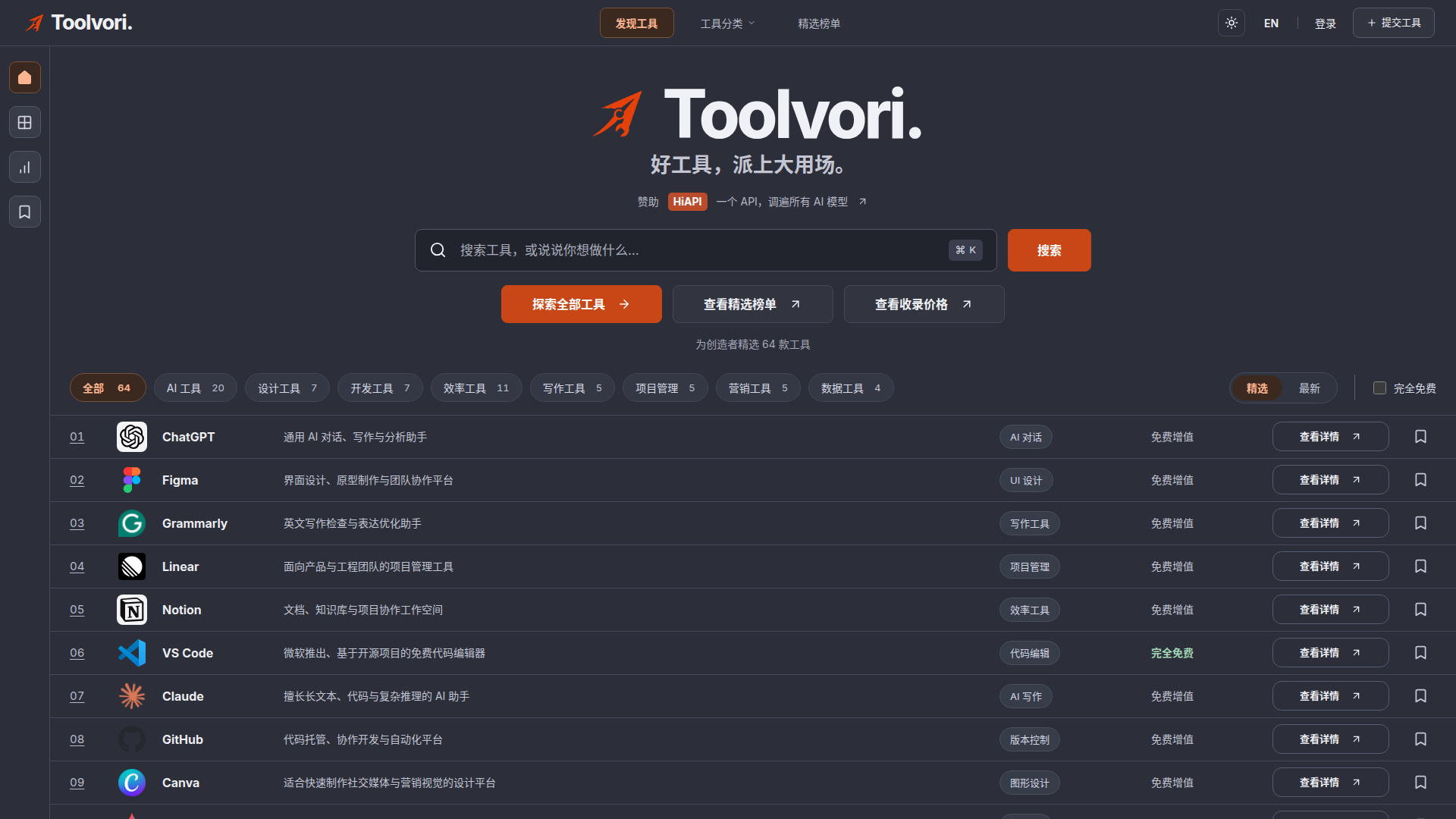The height and width of the screenshot is (819, 1456).
Task: Bookmark the Canva row
Action: pyautogui.click(x=1421, y=783)
